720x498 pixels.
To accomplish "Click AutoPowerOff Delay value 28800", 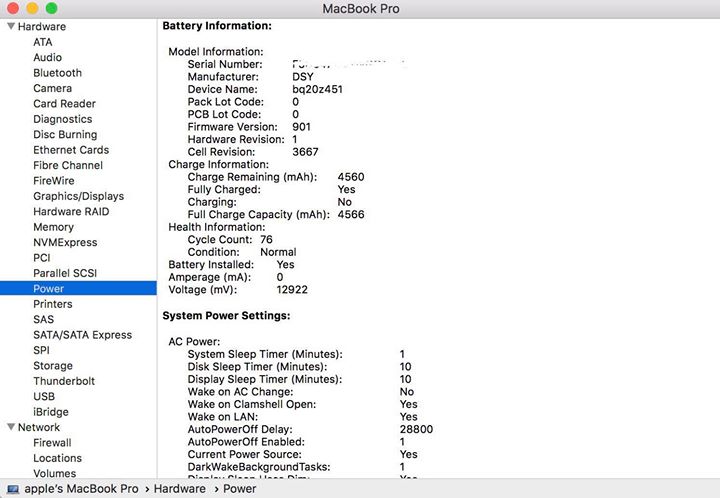I will (x=416, y=429).
